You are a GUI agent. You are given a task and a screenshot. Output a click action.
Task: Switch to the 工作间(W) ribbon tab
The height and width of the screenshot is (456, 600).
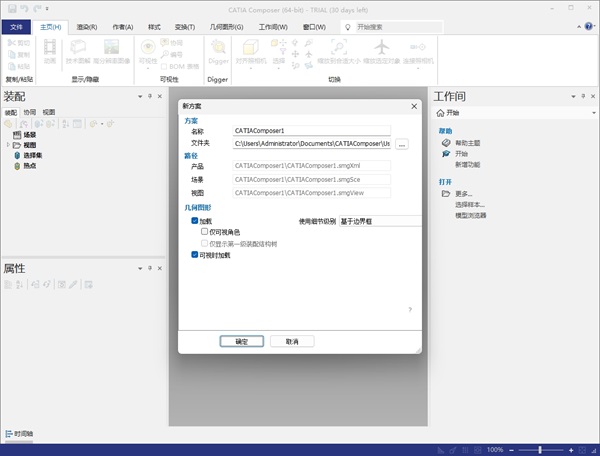(273, 27)
